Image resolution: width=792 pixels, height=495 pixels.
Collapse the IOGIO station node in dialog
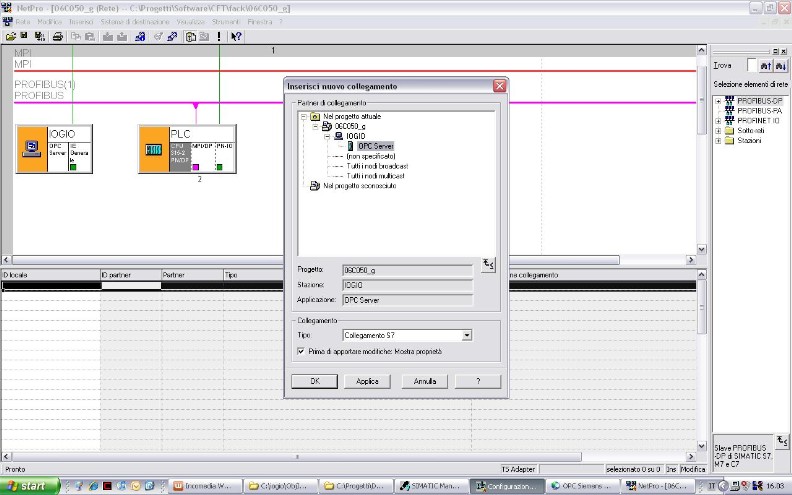click(327, 136)
